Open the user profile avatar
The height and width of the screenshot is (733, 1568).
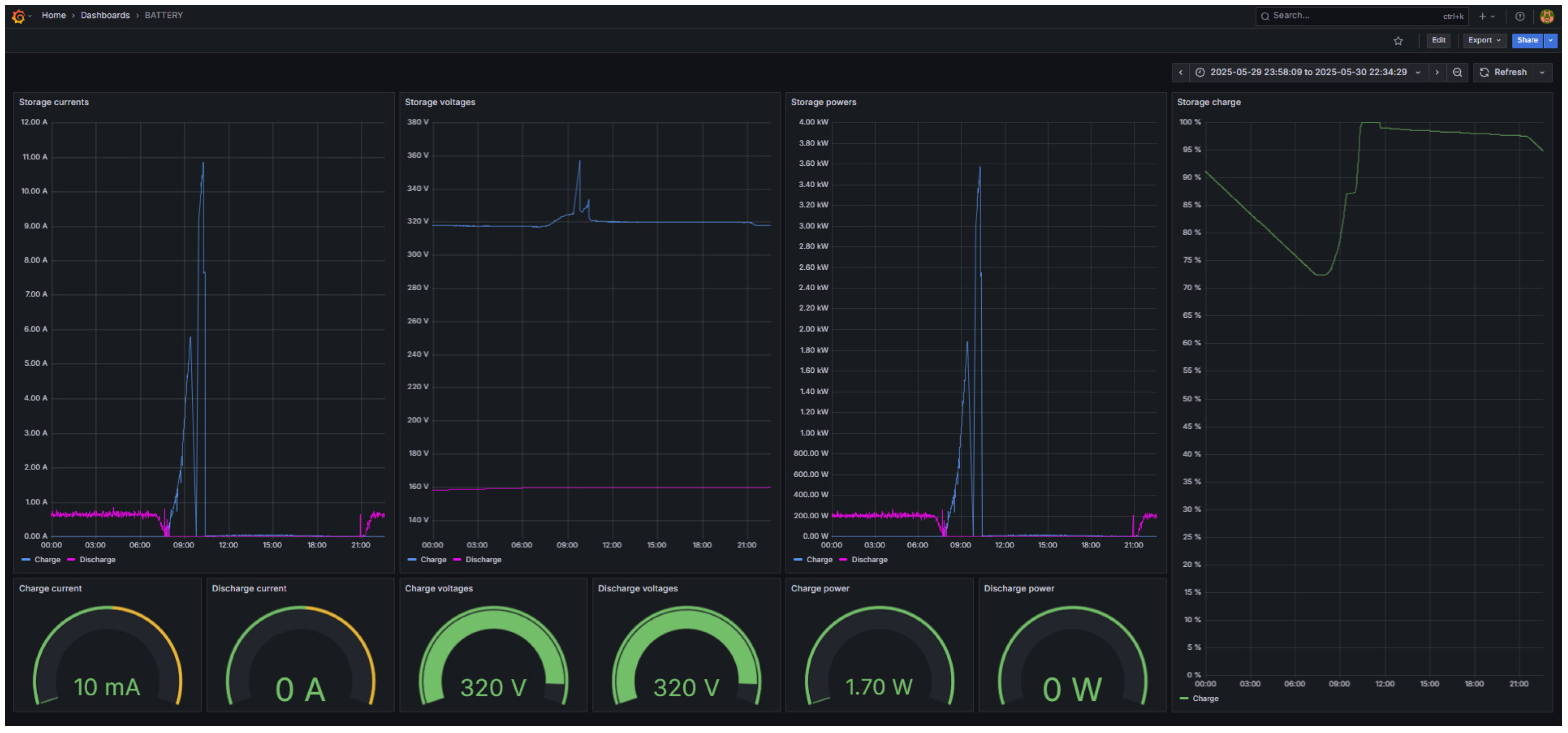[1547, 16]
